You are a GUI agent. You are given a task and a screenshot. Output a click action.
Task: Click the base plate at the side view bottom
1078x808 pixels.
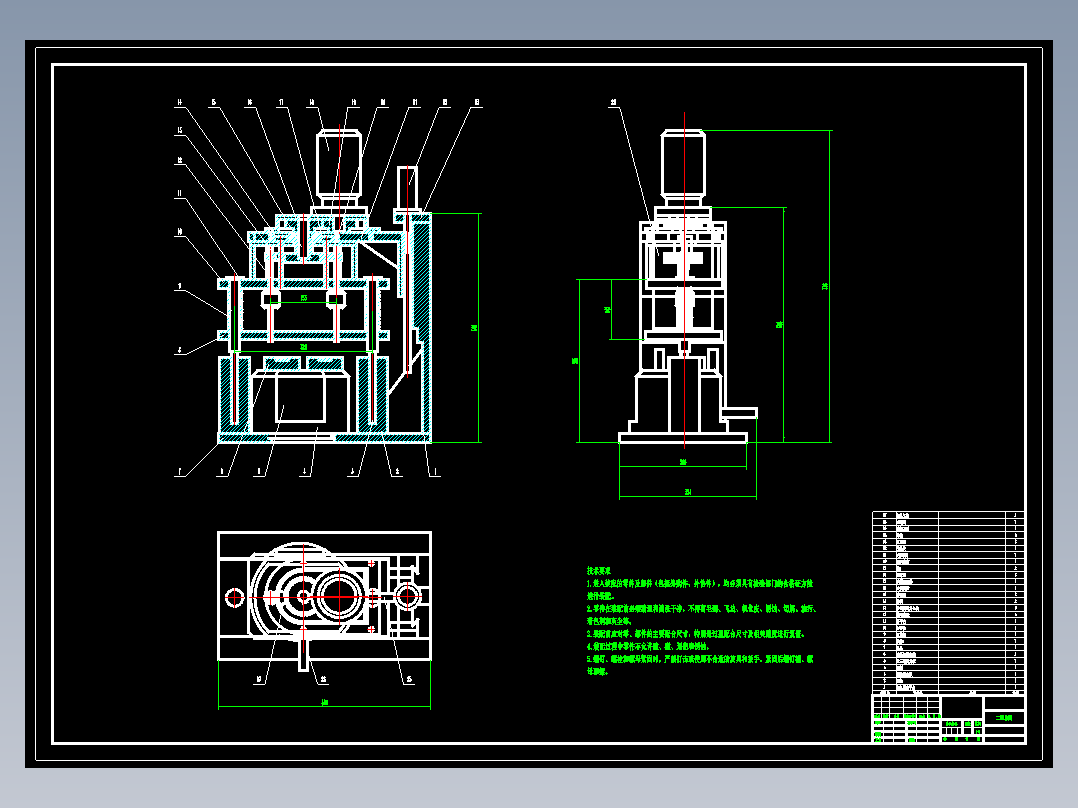[683, 437]
